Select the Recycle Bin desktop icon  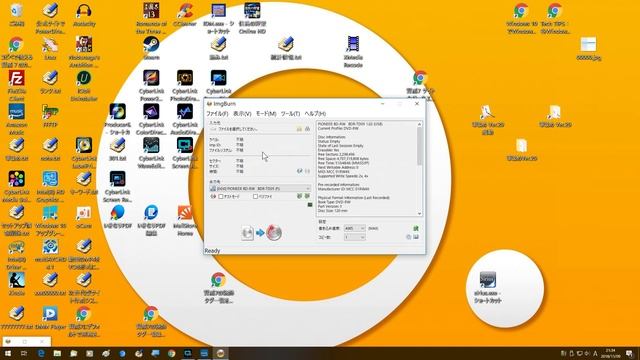pos(16,16)
